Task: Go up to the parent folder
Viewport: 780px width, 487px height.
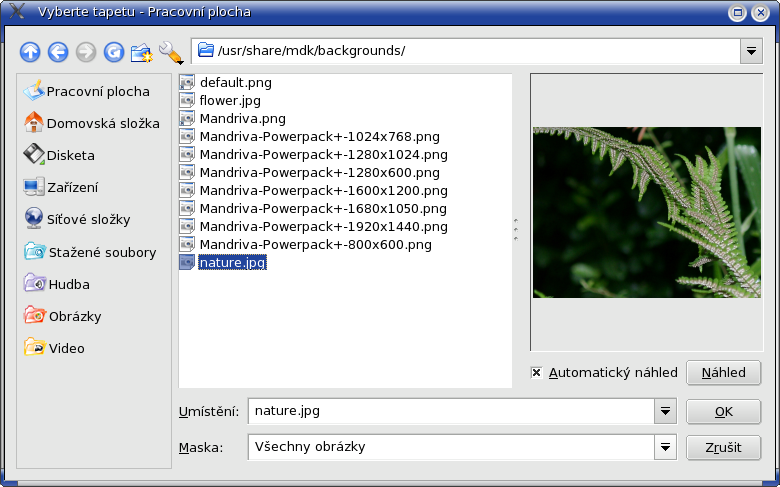Action: point(30,52)
